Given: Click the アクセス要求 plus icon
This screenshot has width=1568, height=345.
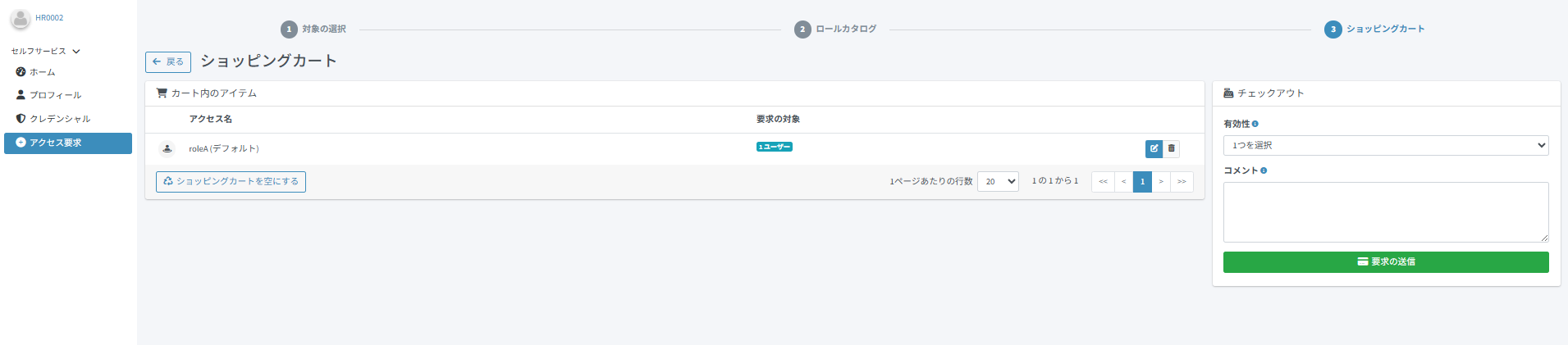Looking at the screenshot, I should [x=21, y=143].
